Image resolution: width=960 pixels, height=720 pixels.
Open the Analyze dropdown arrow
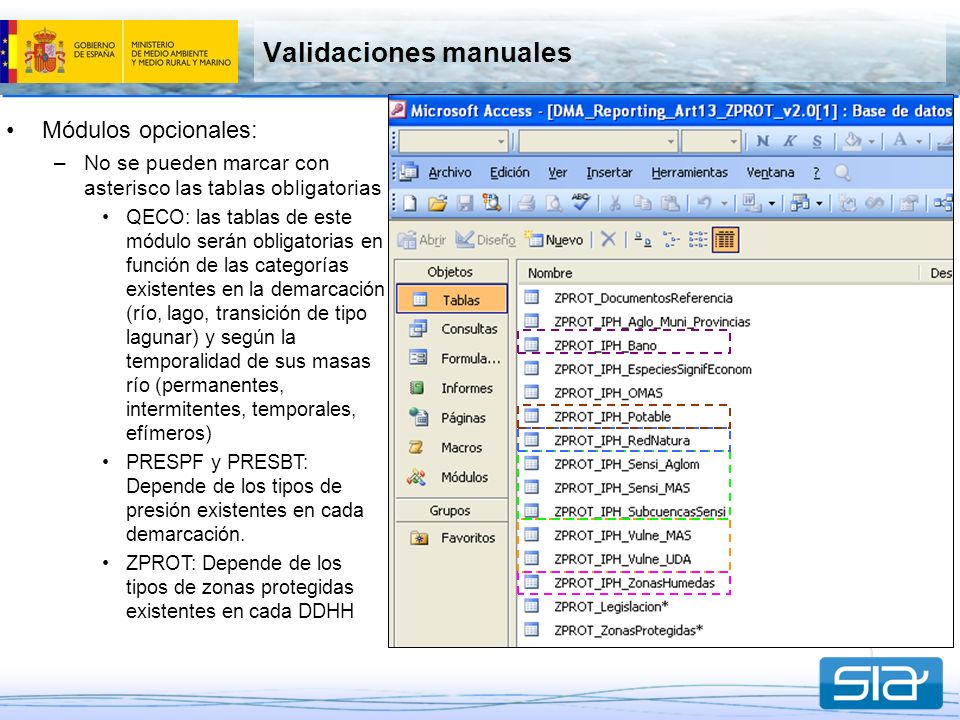[819, 203]
